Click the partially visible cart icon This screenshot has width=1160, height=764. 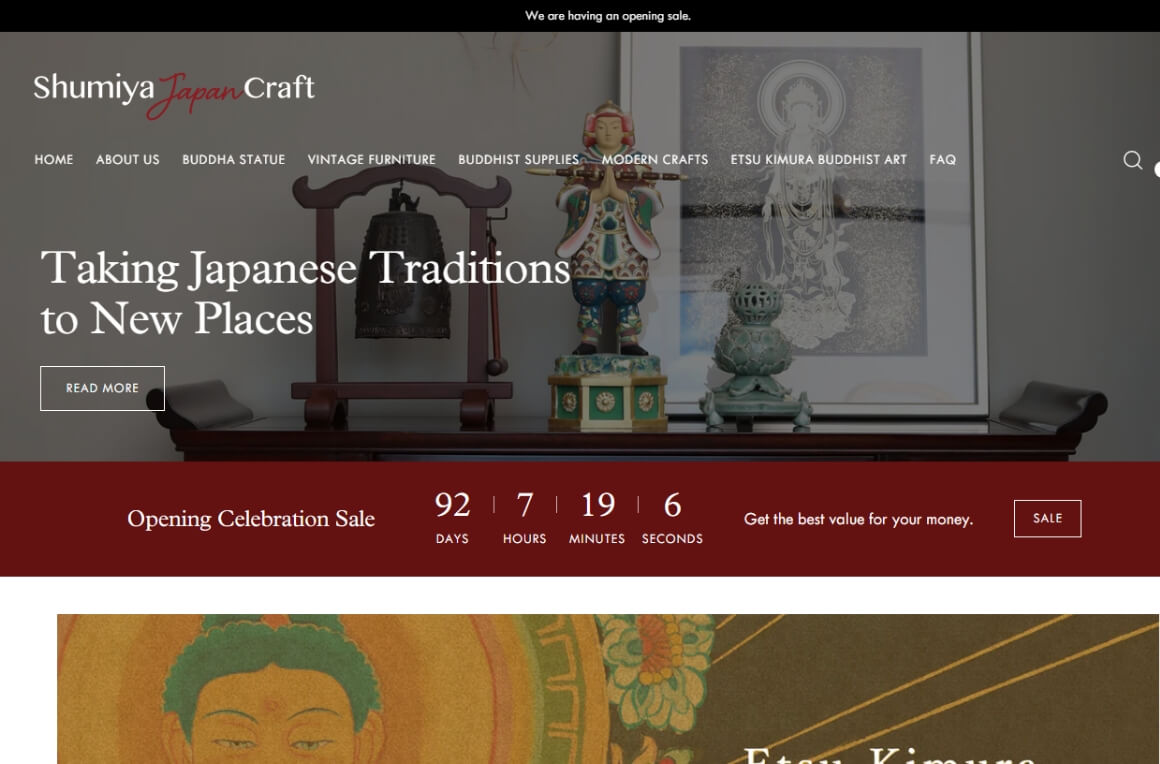pyautogui.click(x=1156, y=169)
